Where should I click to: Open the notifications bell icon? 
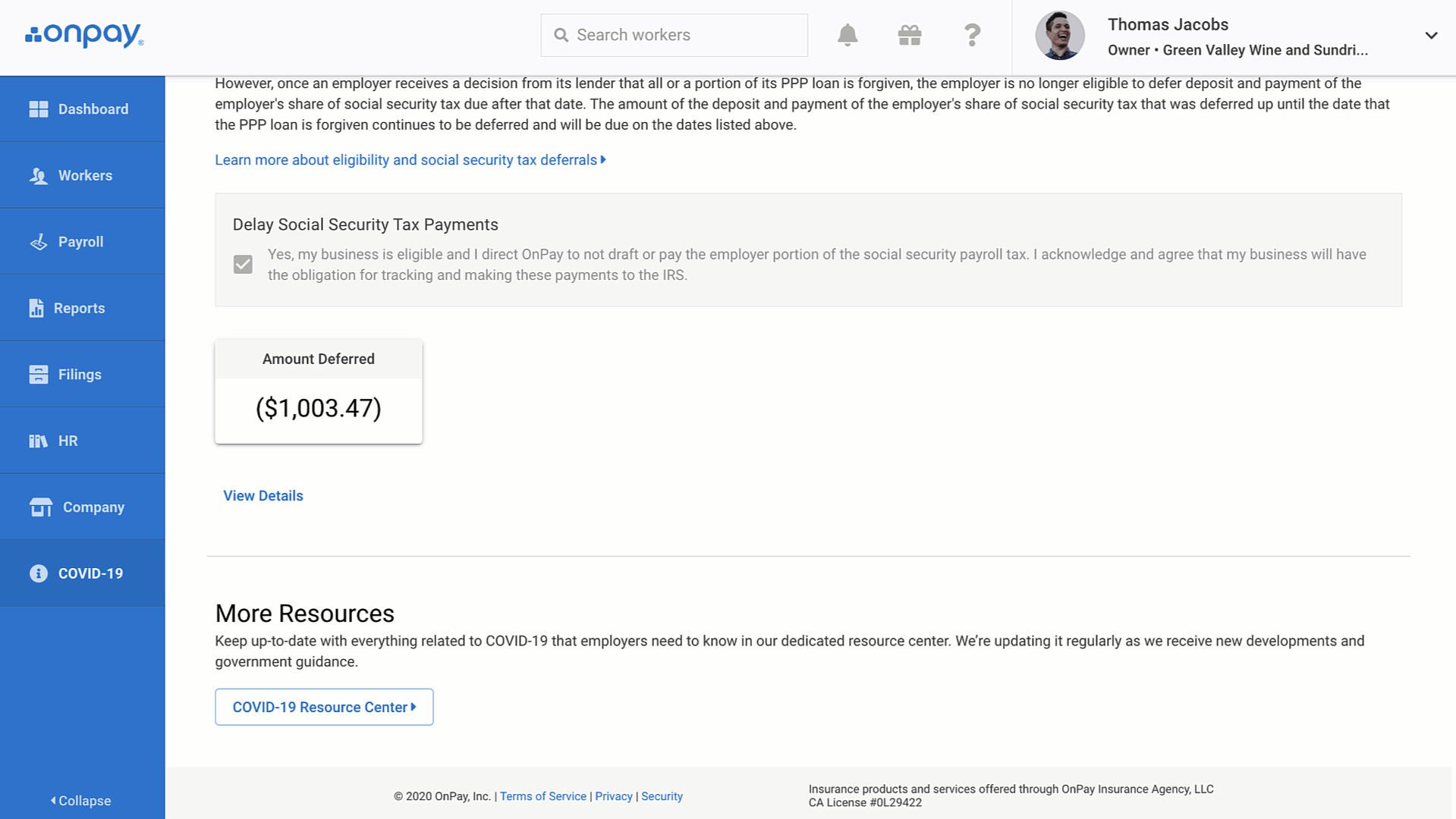tap(847, 35)
